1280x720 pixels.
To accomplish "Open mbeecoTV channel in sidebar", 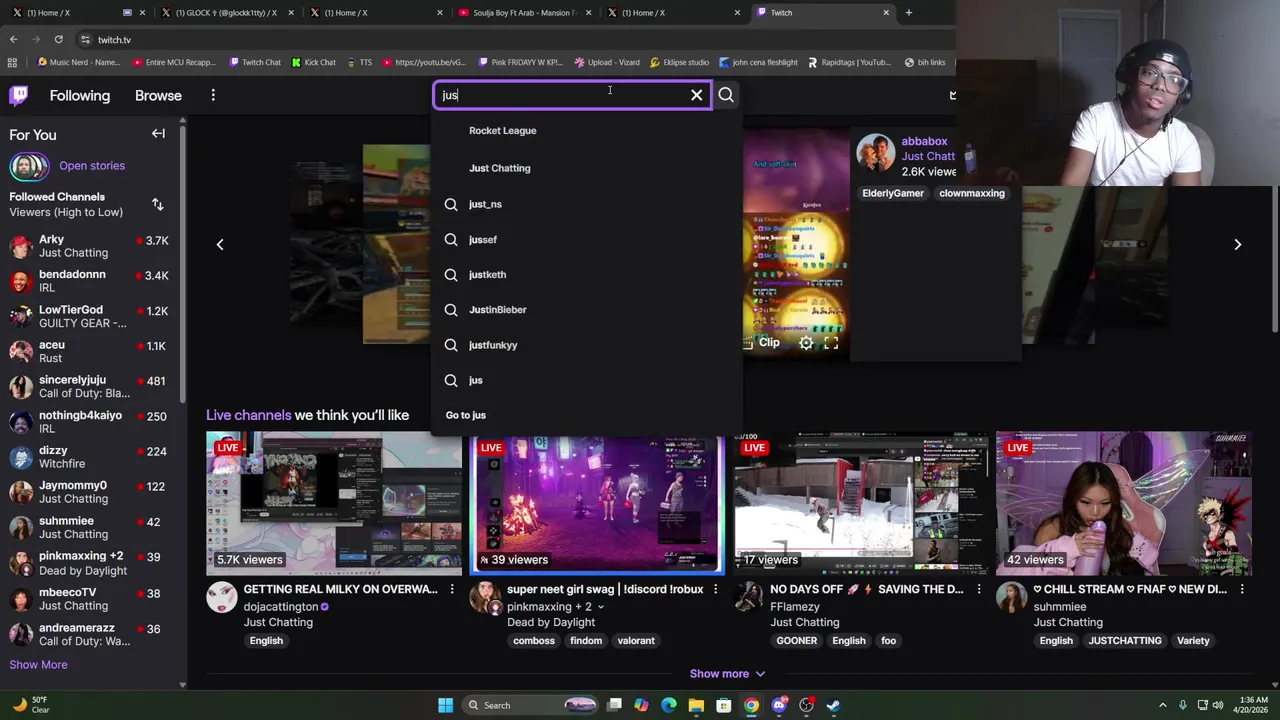I will tap(90, 598).
